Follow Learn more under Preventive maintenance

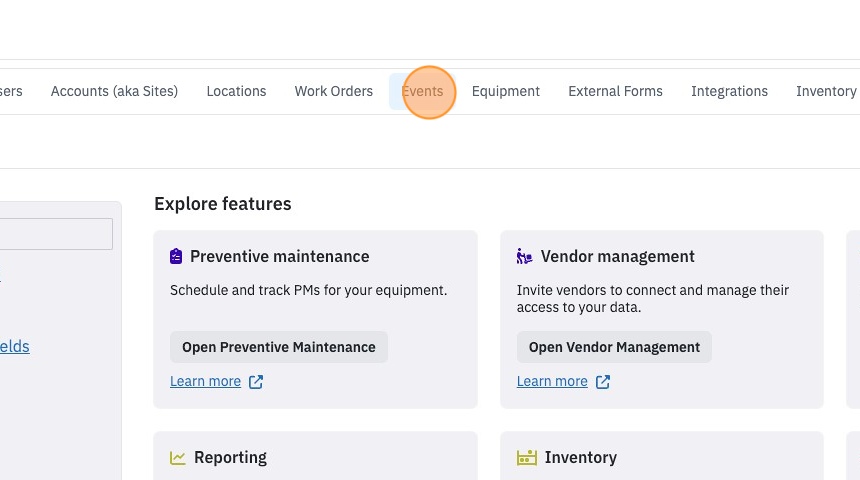click(205, 381)
